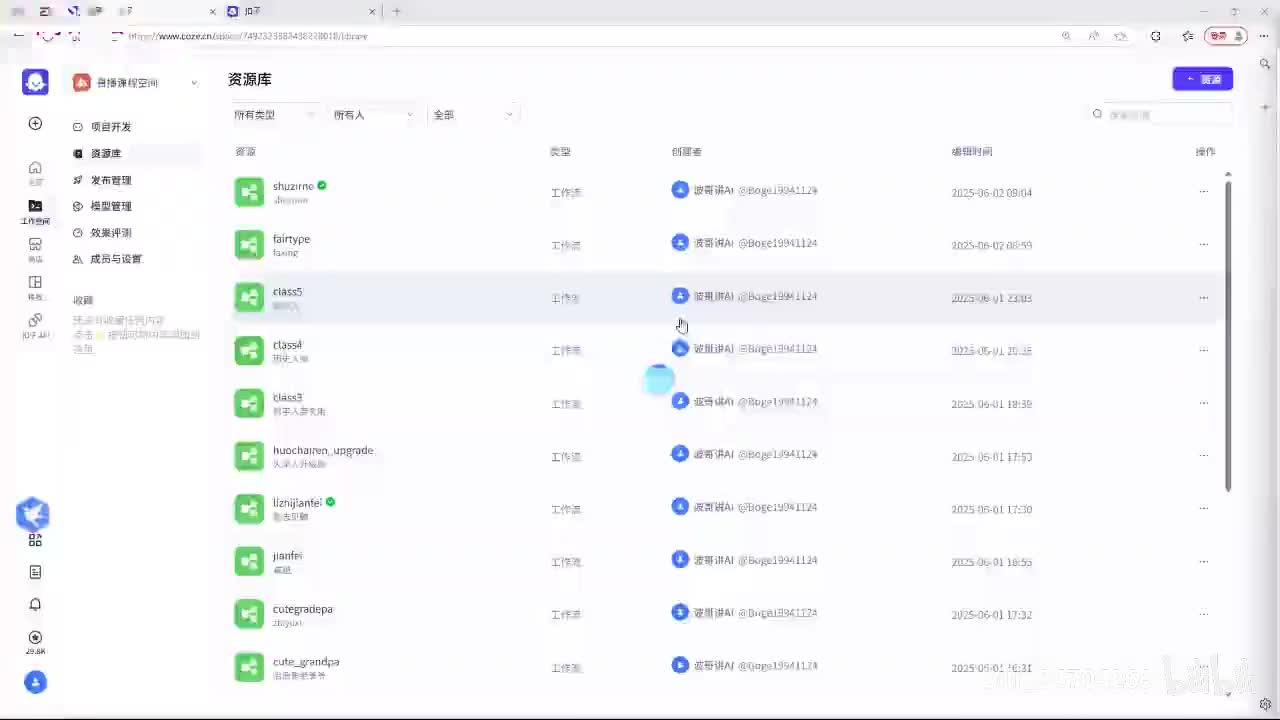Click the 工作流 type cell for huochairen_upgrade

(x=566, y=457)
